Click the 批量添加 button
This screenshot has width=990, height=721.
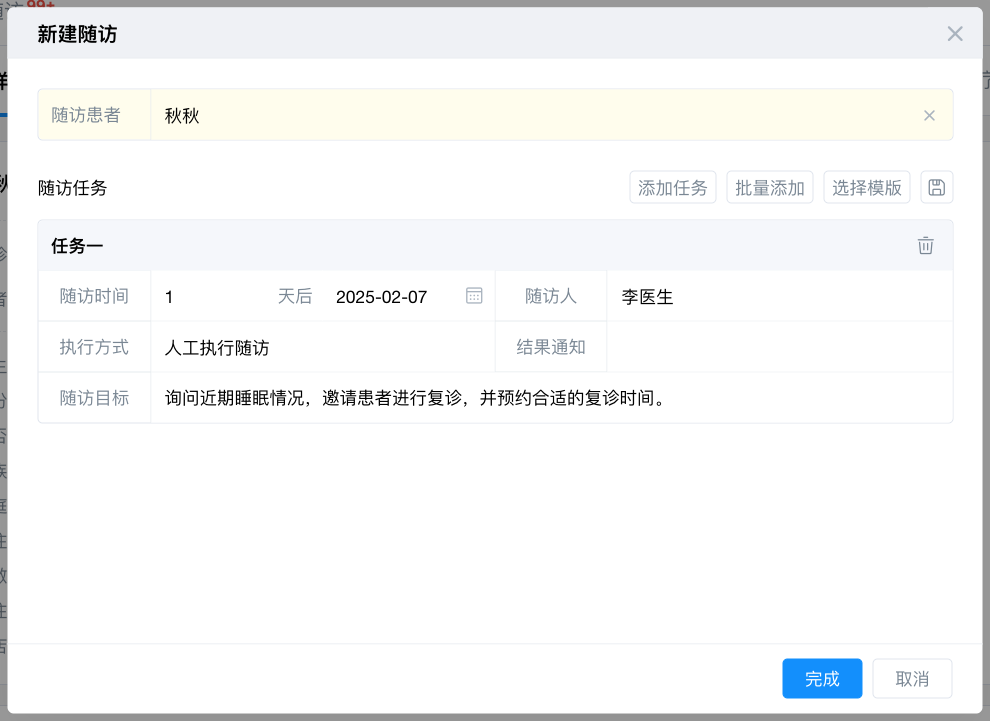770,188
